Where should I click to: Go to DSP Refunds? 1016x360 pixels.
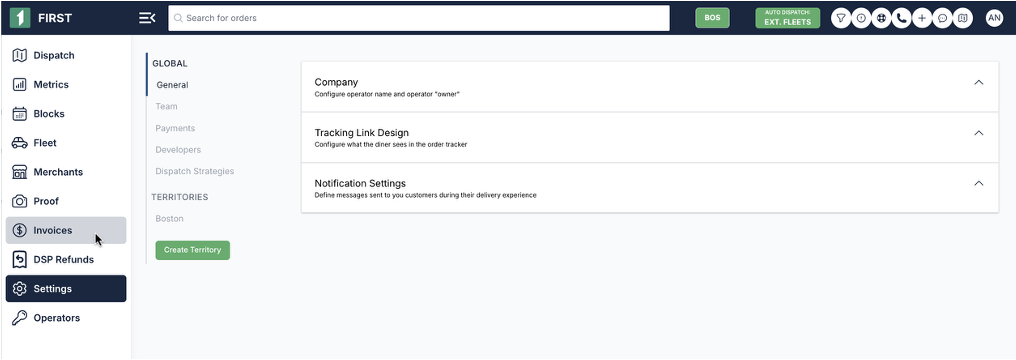pyautogui.click(x=66, y=260)
